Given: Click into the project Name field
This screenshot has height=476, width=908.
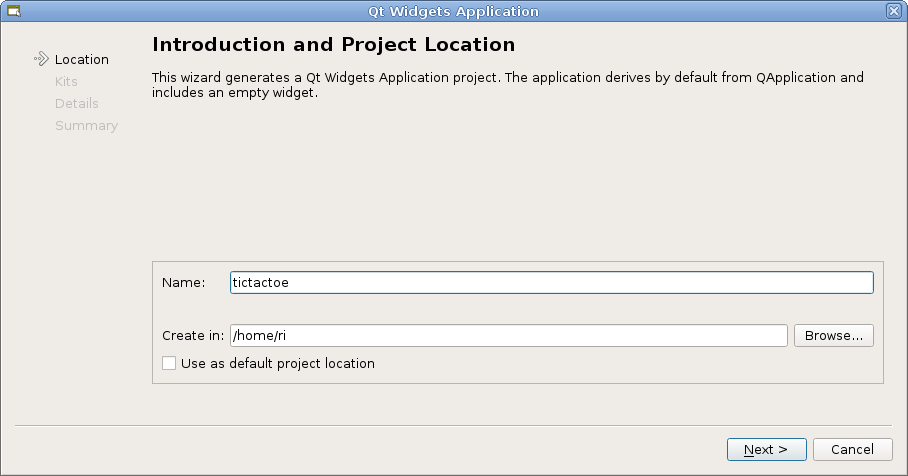Looking at the screenshot, I should pos(551,283).
